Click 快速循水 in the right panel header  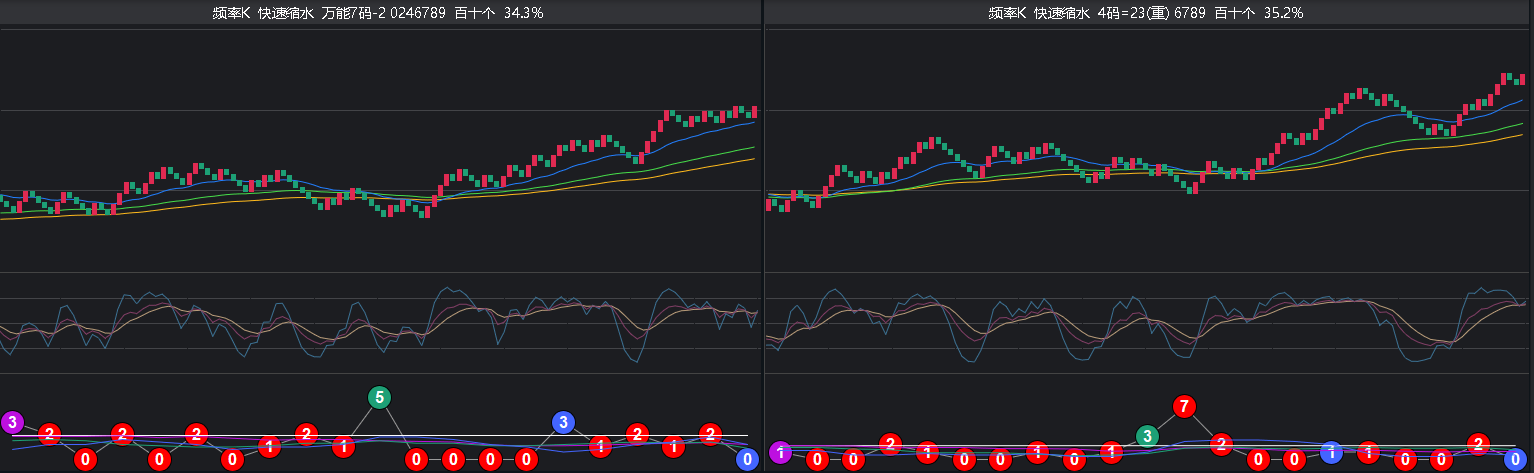coord(1062,12)
